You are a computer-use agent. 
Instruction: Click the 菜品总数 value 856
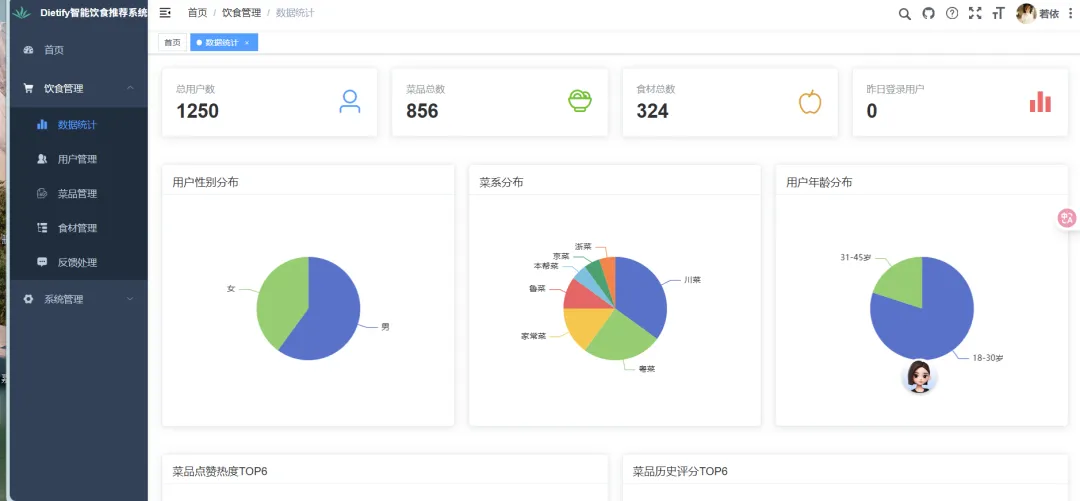(x=422, y=111)
